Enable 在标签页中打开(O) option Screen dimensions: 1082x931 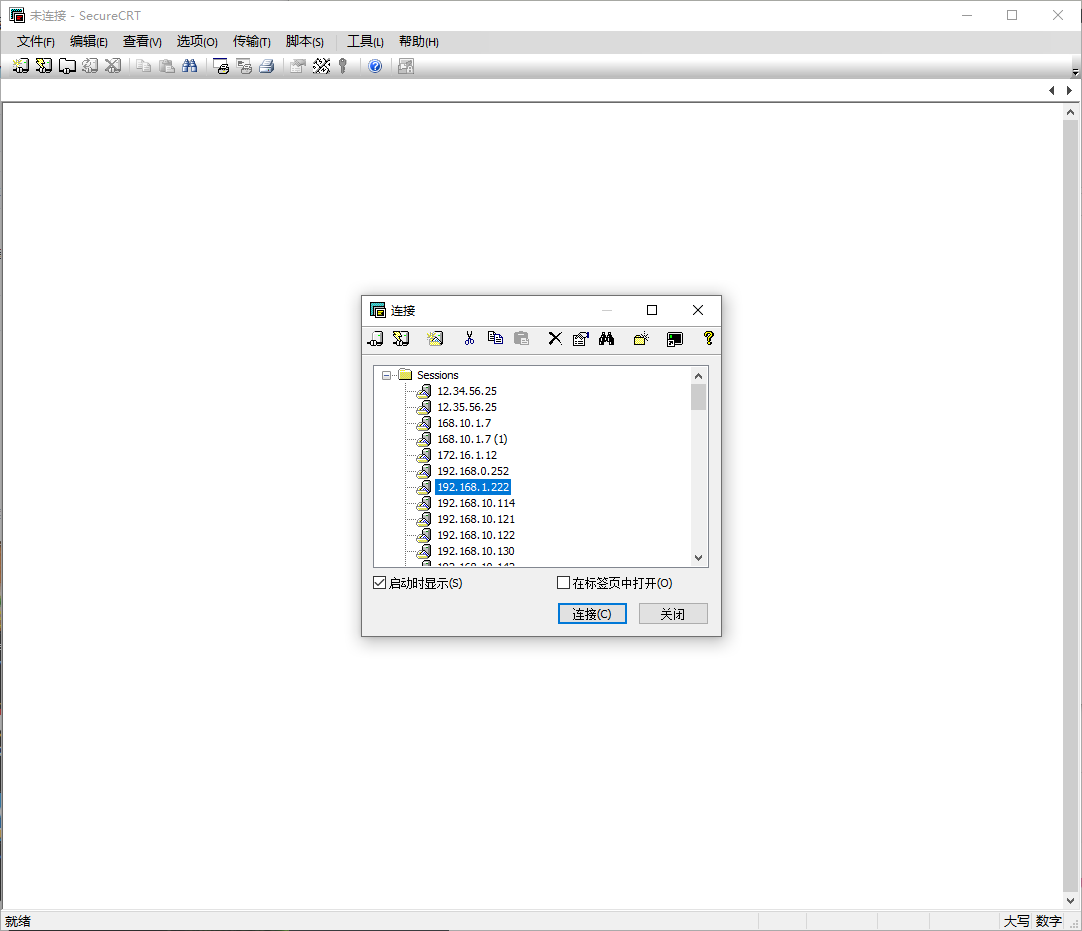(x=563, y=582)
